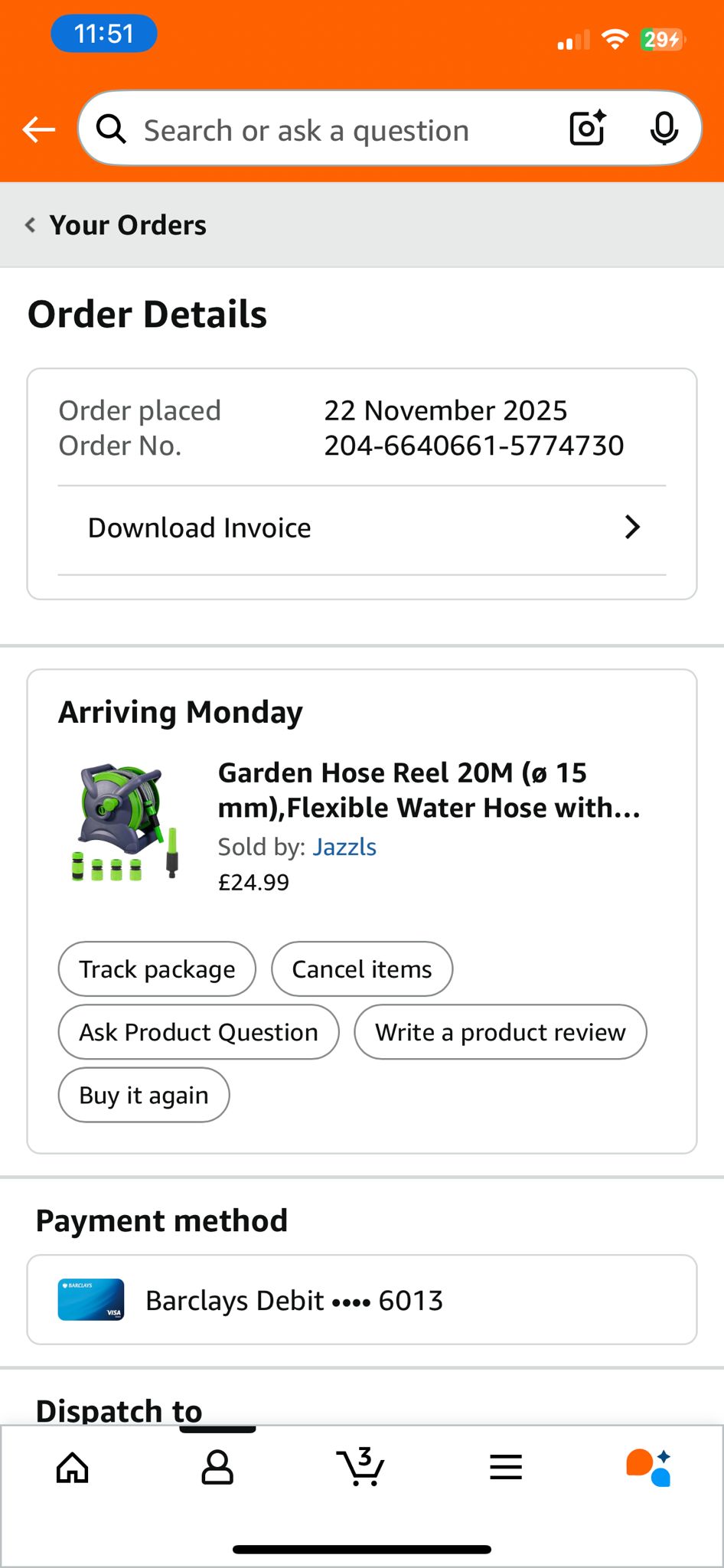Tap the back arrow in header
This screenshot has height=1568, width=724.
coord(38,130)
